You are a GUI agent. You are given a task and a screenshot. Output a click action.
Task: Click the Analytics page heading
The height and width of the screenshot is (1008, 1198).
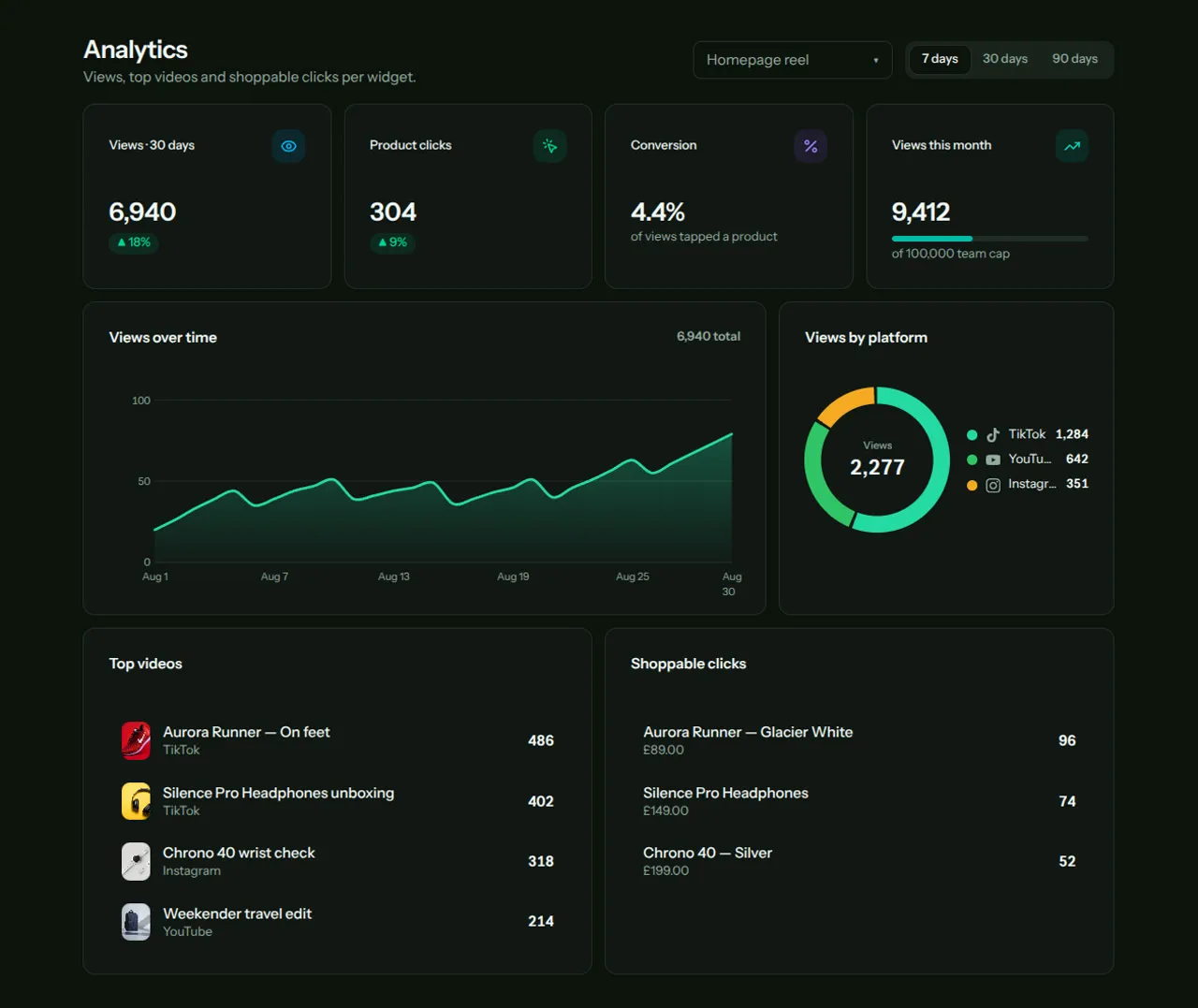136,50
